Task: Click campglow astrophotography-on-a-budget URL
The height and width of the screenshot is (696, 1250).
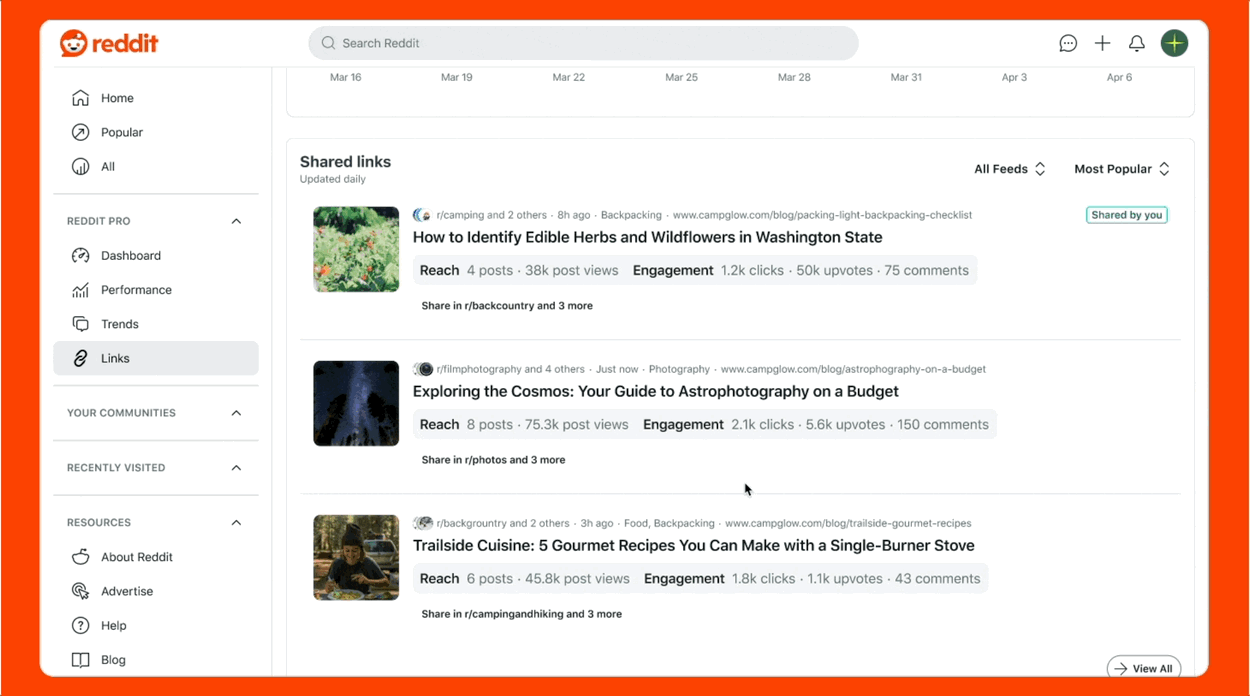Action: [853, 369]
